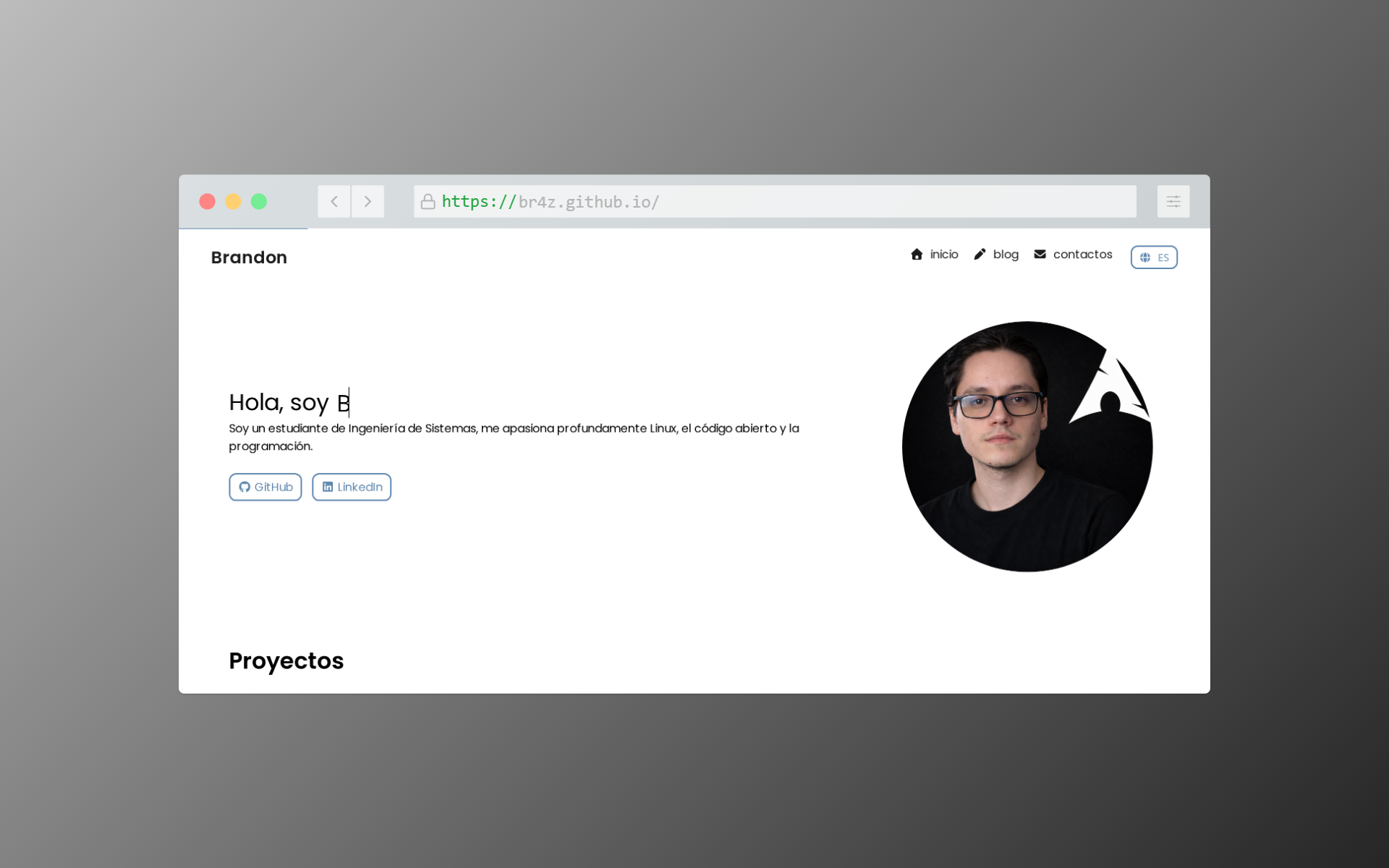
Task: Click the back navigation arrow
Action: (334, 201)
